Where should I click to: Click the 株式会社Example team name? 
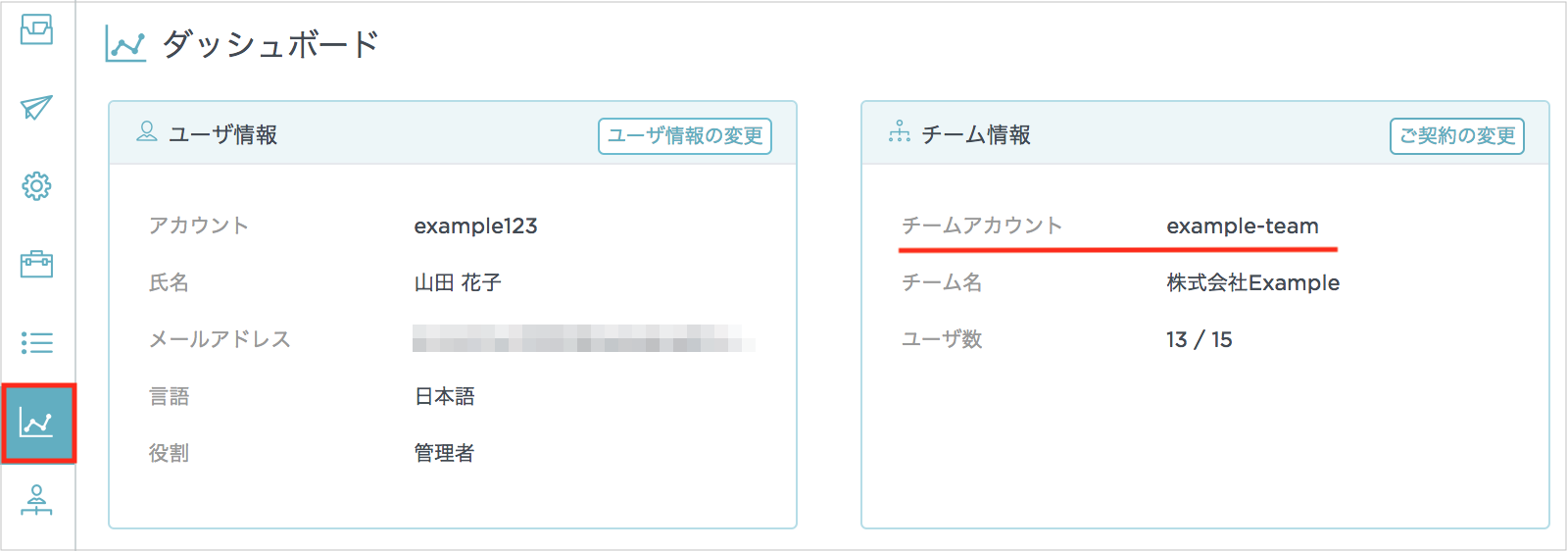click(1252, 283)
